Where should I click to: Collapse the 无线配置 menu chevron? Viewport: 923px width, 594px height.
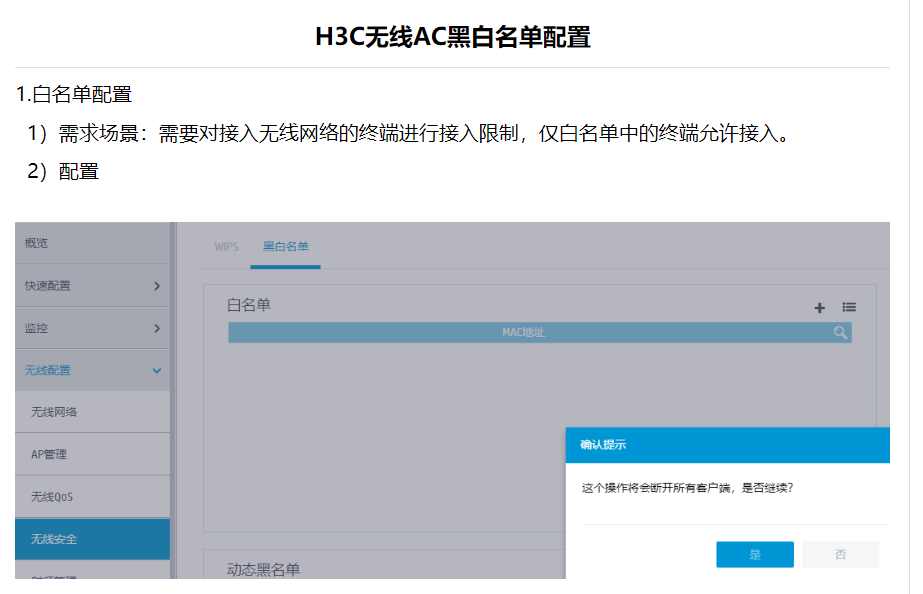tap(157, 371)
